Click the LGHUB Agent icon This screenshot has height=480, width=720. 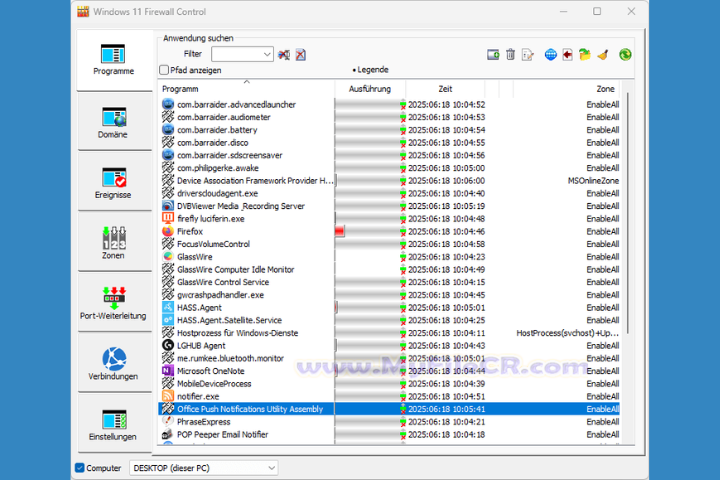pyautogui.click(x=168, y=345)
